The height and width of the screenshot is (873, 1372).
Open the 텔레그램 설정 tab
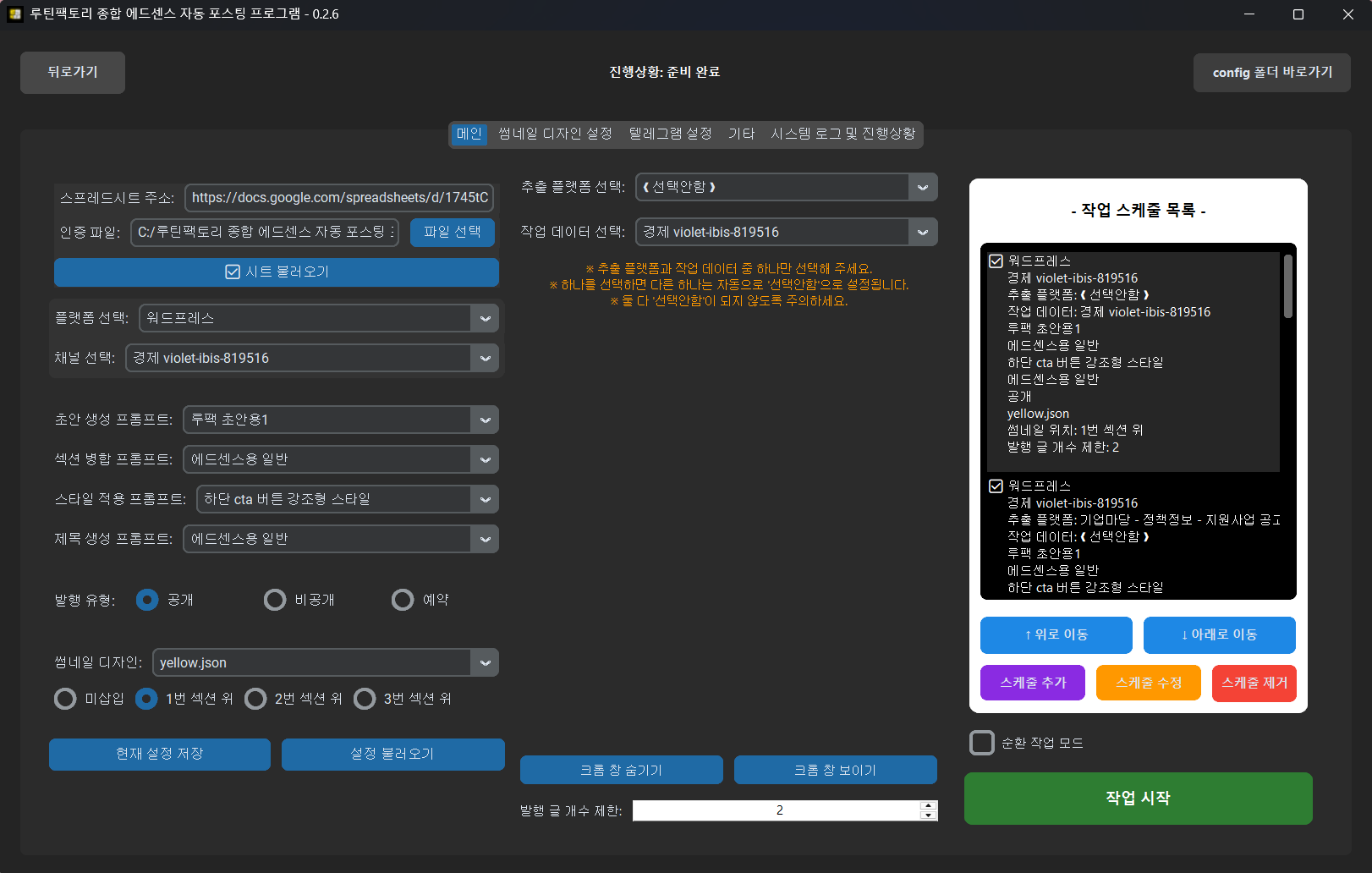pos(670,134)
